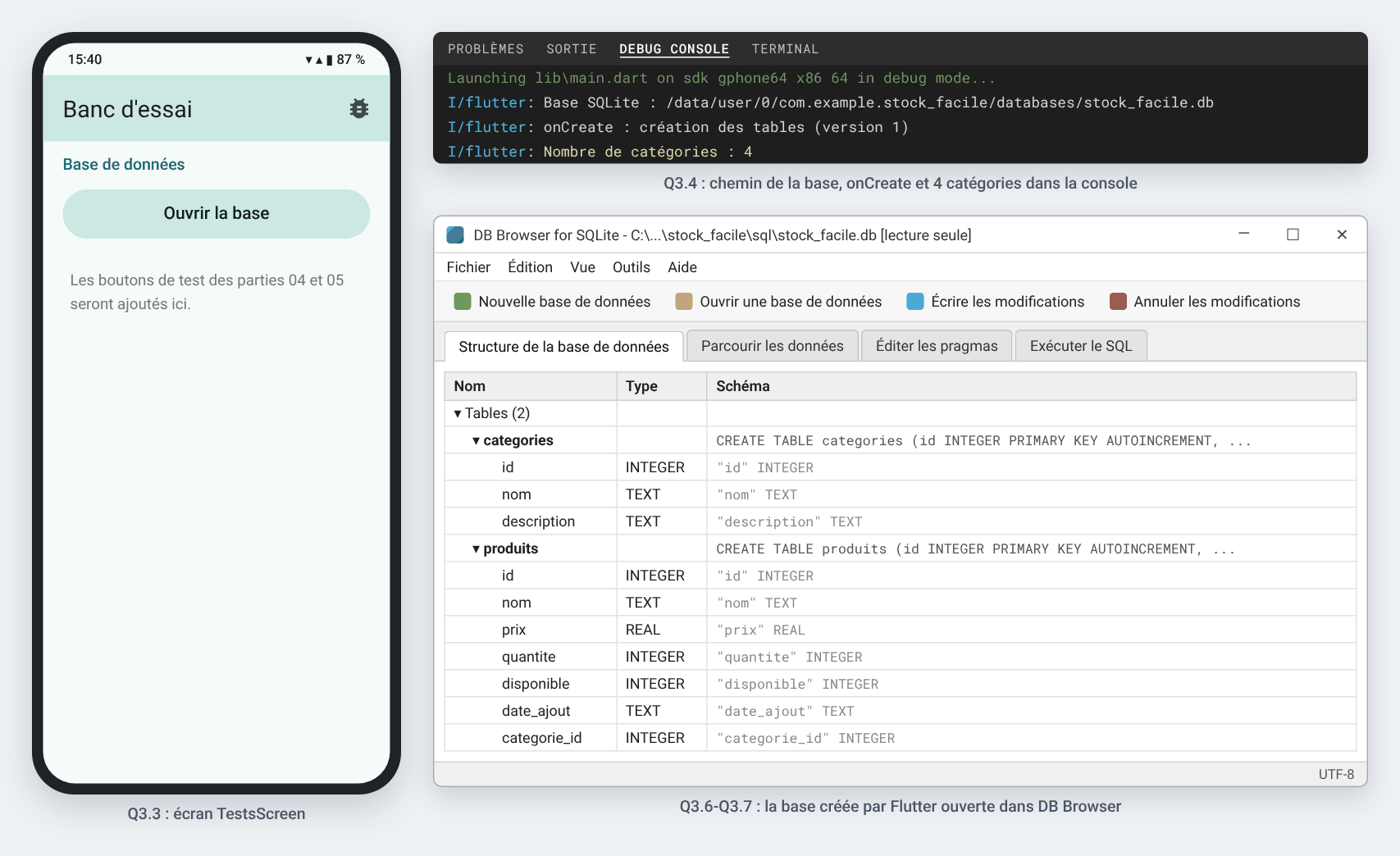Click the CREATE TABLE produits schema text
The height and width of the screenshot is (856, 1400).
coord(975,549)
